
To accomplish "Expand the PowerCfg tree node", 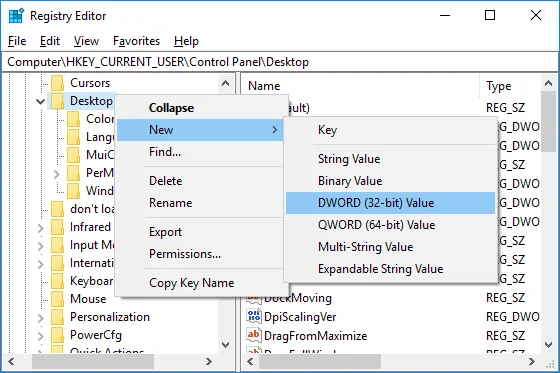I will click(40, 336).
